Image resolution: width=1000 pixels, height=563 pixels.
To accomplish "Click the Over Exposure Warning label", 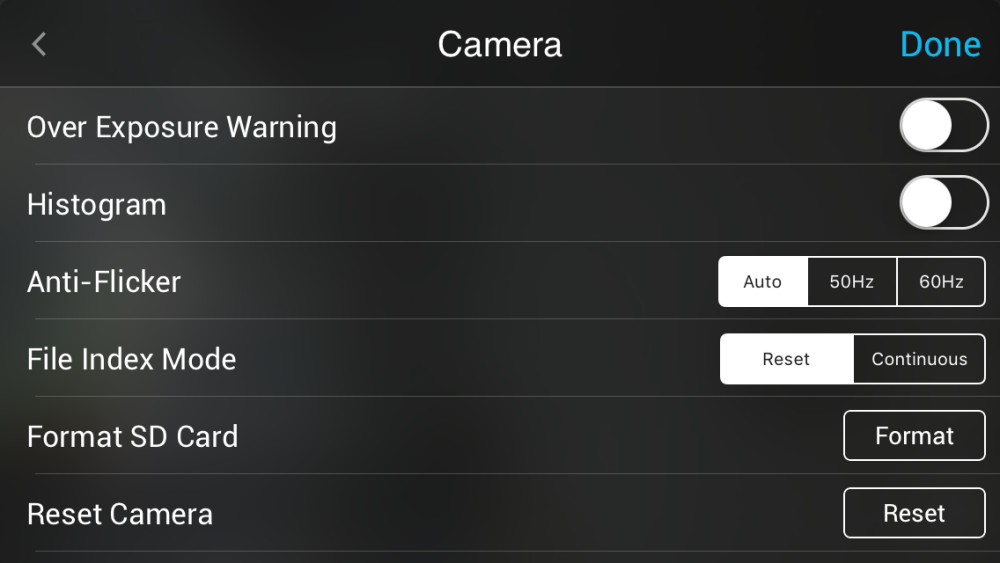I will (182, 127).
